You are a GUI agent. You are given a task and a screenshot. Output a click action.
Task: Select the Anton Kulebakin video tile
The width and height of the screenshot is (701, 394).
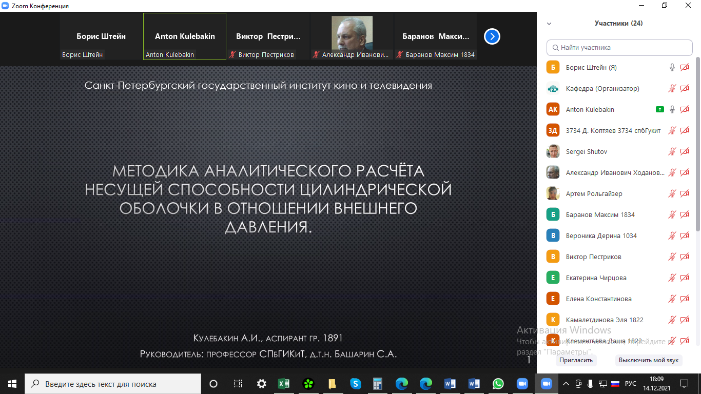(x=185, y=36)
